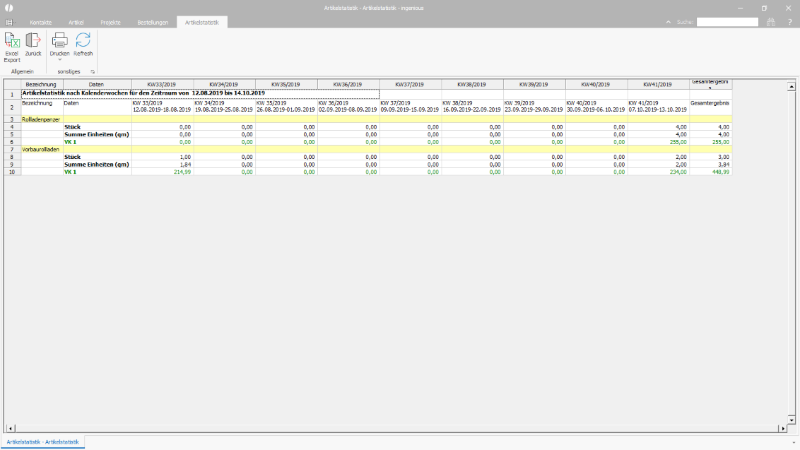
Task: Click the Artikelstatistik nach Kalenderwochen title cell
Action: pos(200,94)
